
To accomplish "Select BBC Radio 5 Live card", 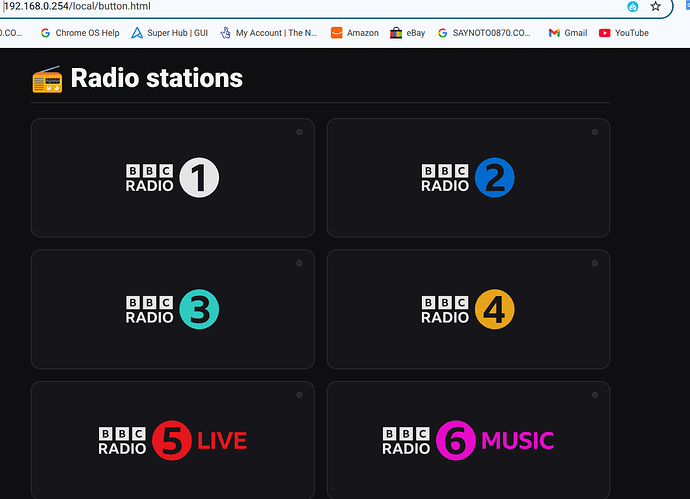I will [172, 440].
